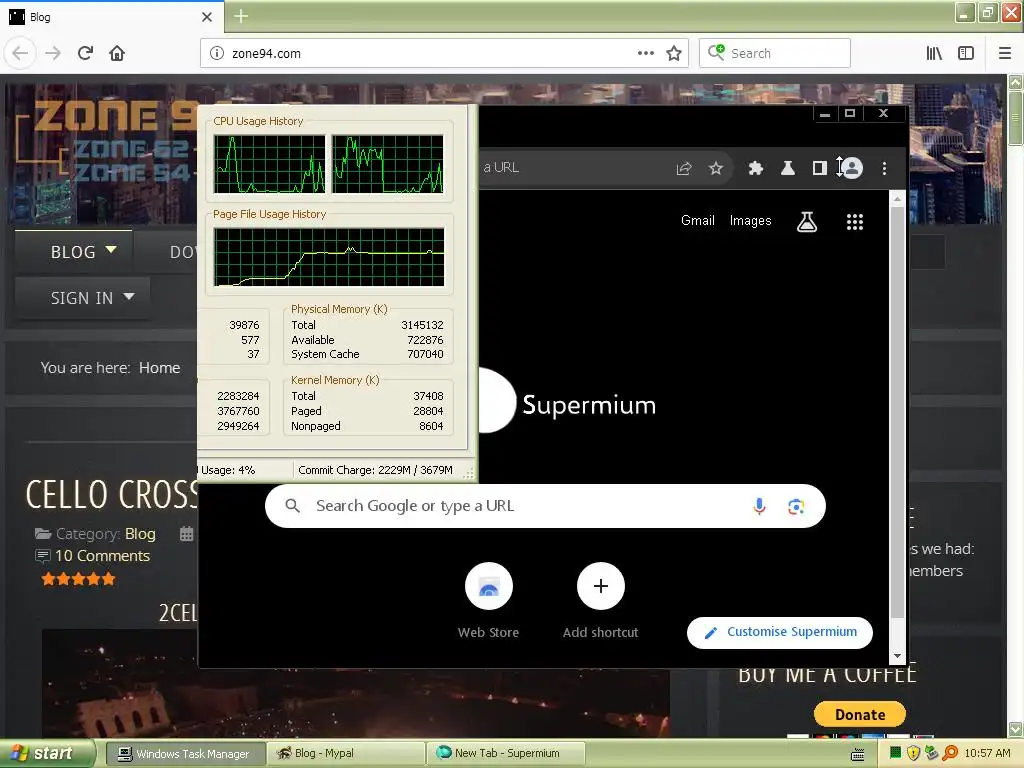Image resolution: width=1024 pixels, height=768 pixels.
Task: Click Physical Memory Total value 3145132
Action: pos(422,325)
